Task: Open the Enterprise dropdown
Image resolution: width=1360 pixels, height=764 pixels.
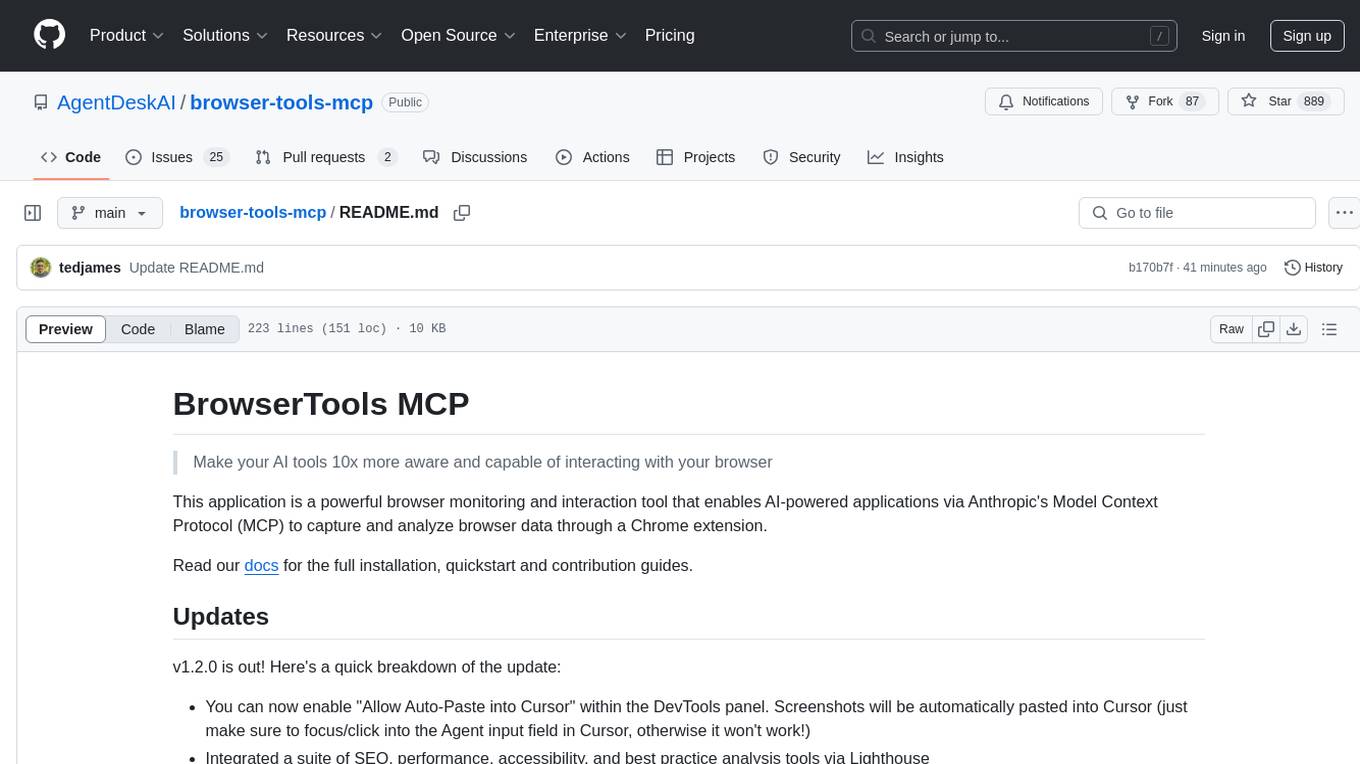Action: coord(580,35)
